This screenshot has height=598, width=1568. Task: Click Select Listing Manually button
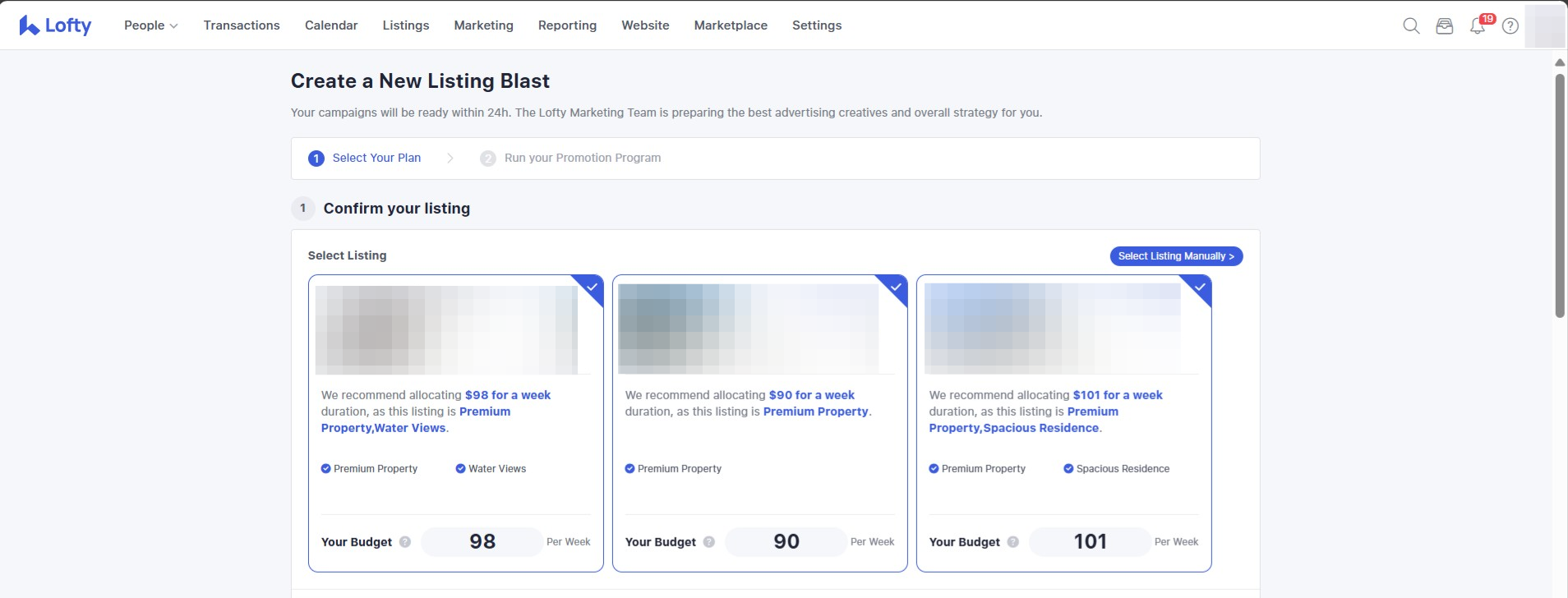[x=1176, y=256]
